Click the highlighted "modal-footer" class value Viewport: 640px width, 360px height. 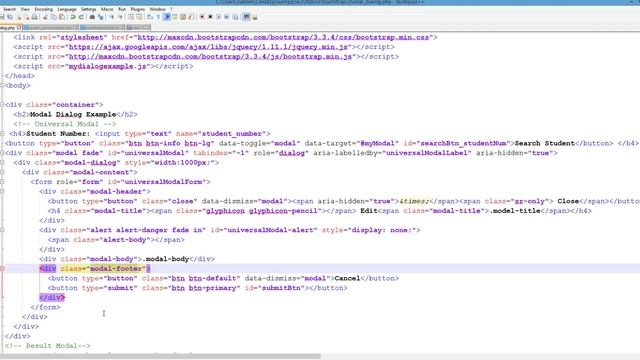click(116, 269)
